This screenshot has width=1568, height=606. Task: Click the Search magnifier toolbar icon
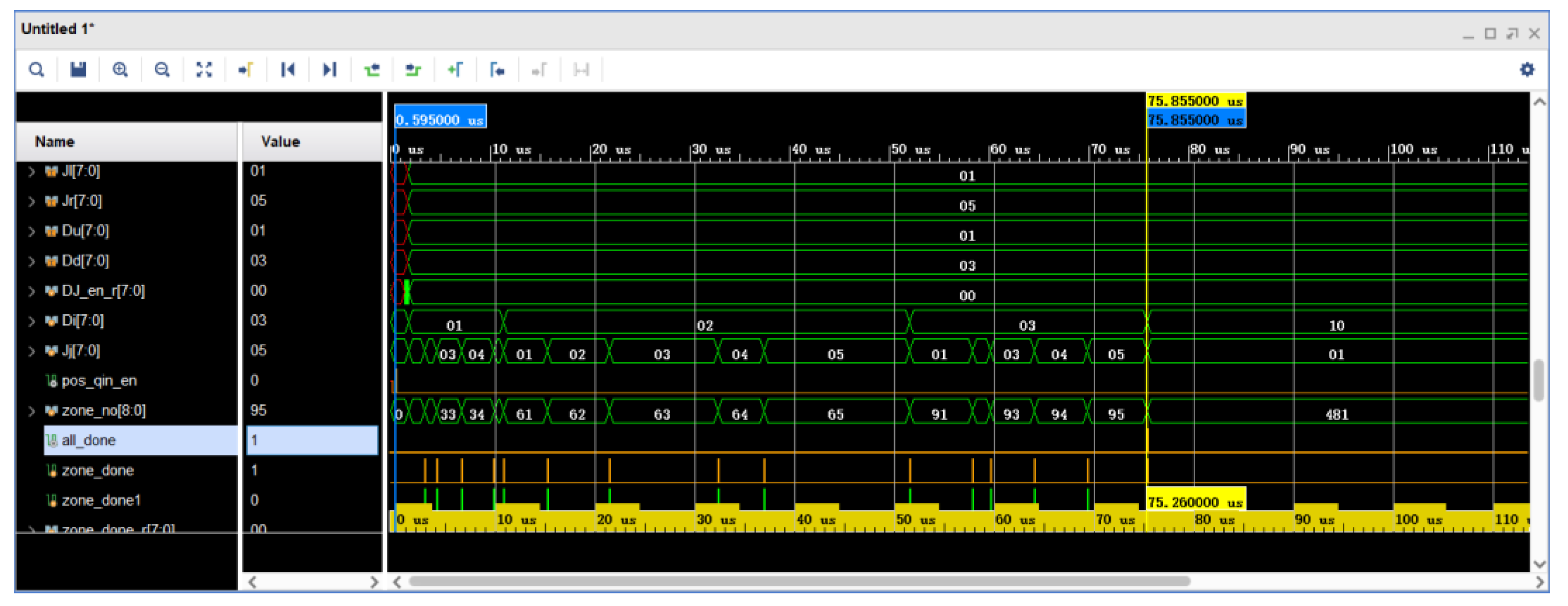coord(37,69)
